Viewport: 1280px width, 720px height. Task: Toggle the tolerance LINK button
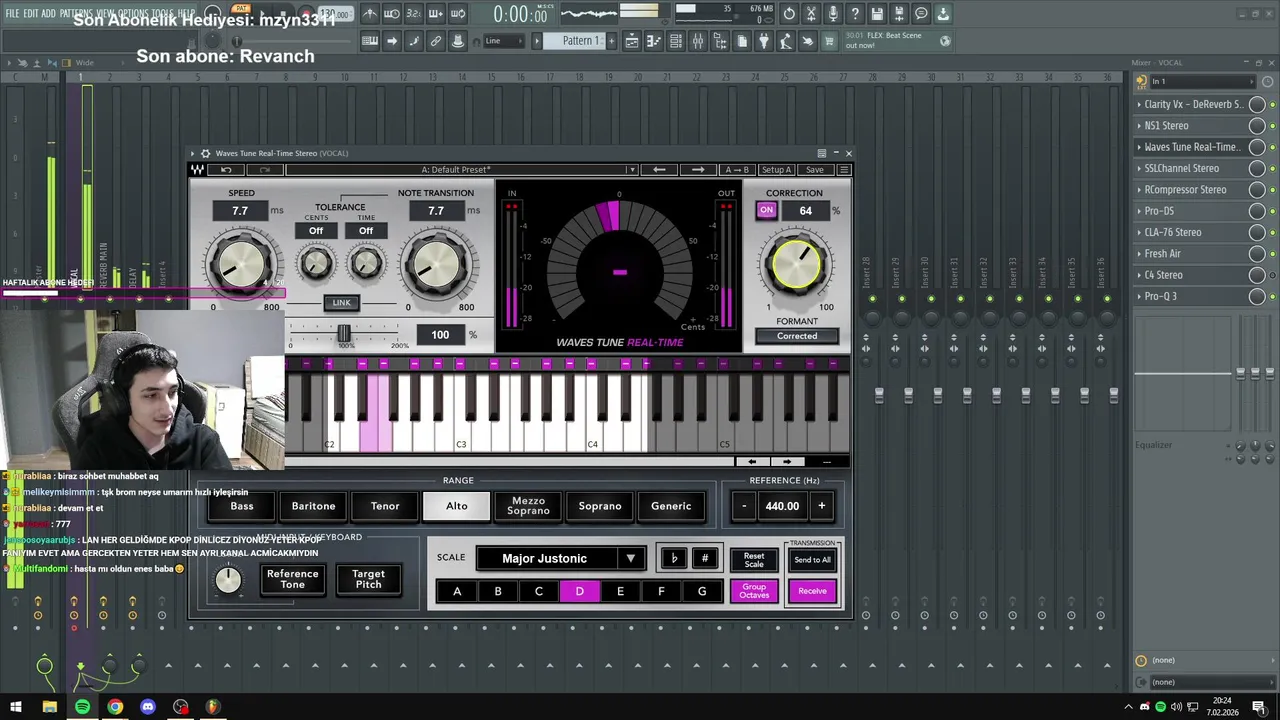(x=341, y=303)
